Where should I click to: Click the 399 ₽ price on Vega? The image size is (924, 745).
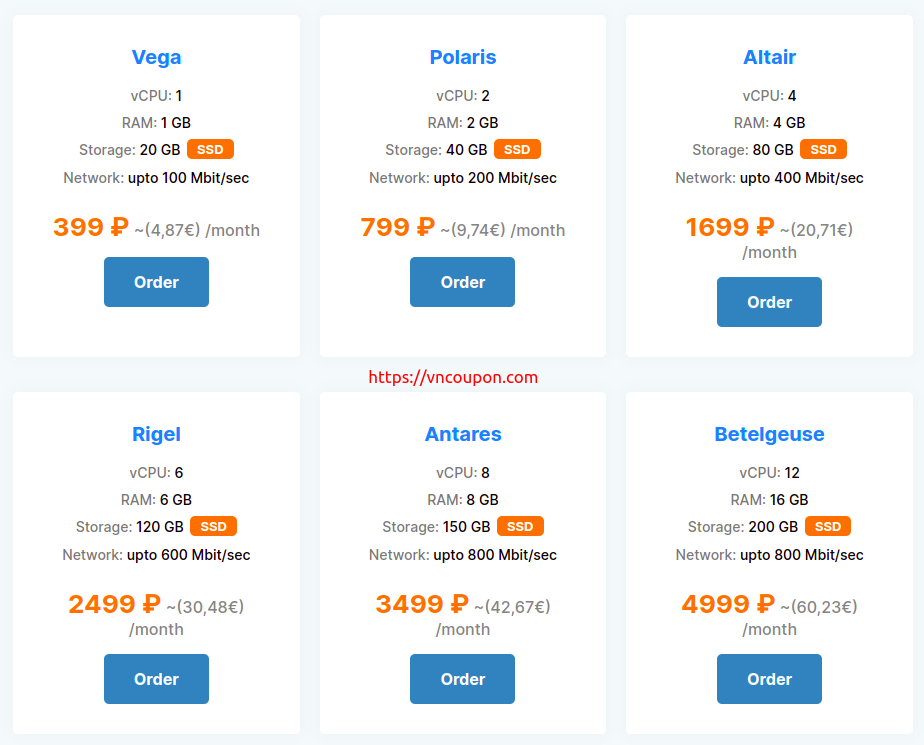point(91,228)
